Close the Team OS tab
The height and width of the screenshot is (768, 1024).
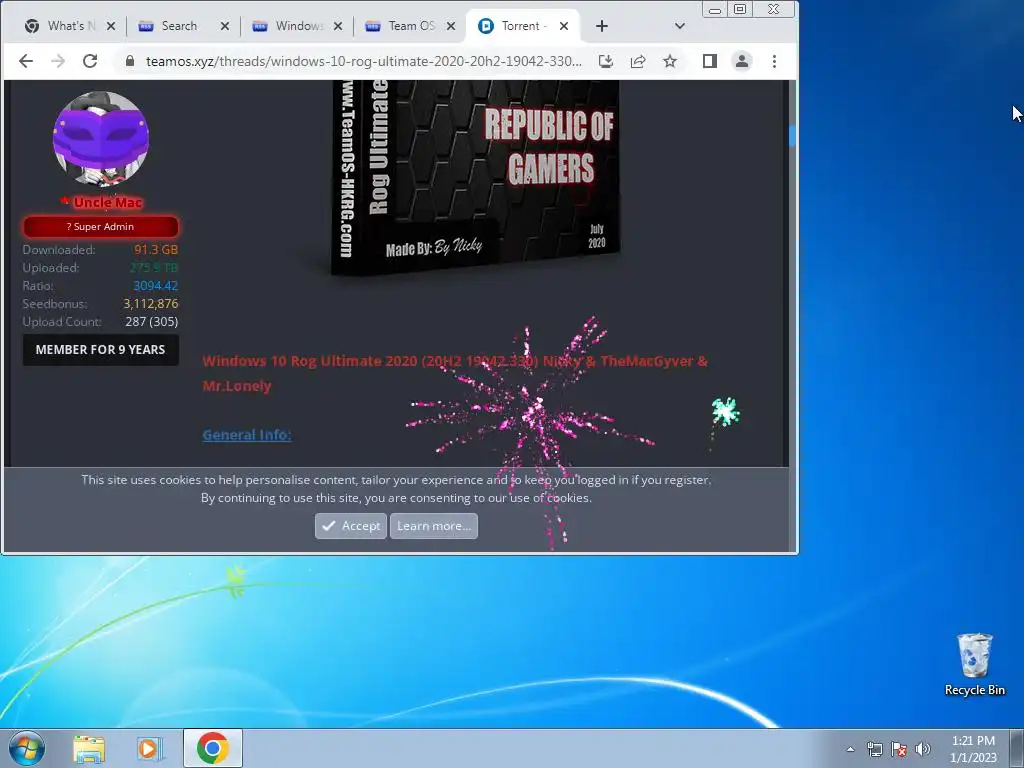coord(451,26)
